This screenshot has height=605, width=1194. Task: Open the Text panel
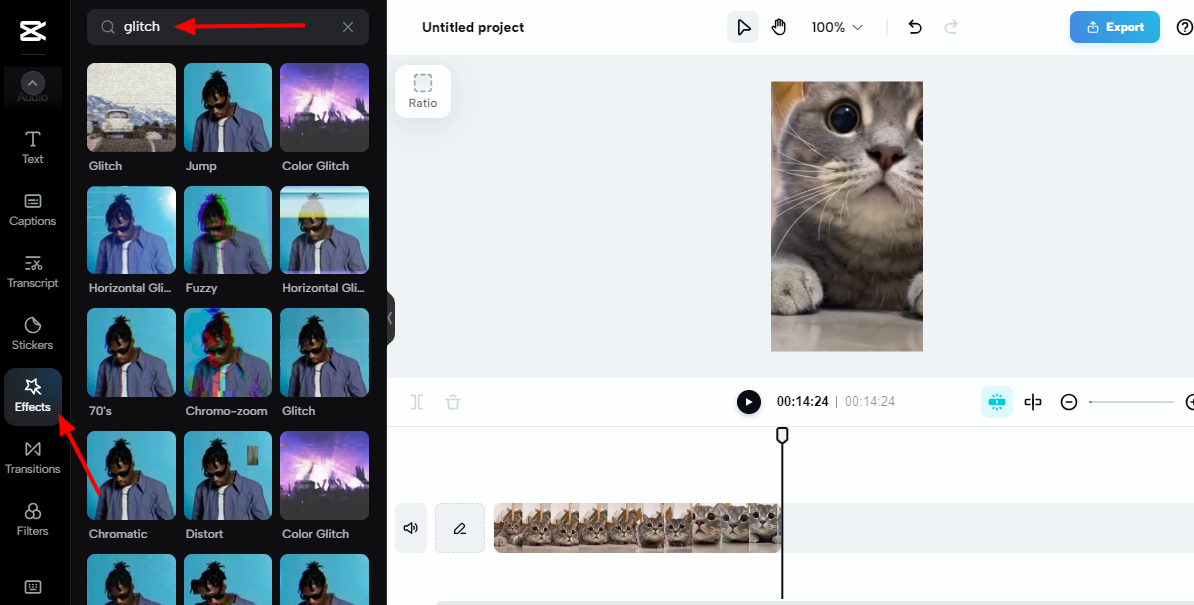33,148
